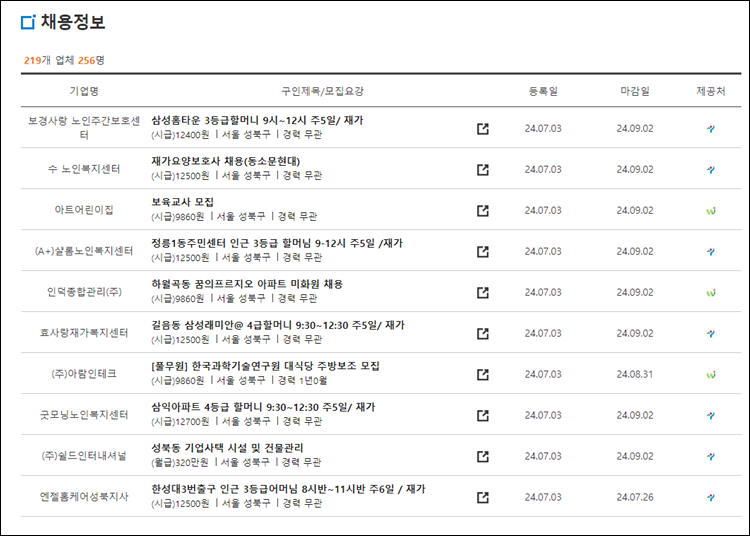
Task: Open external link icon for 아트어린이집 row
Action: (483, 210)
